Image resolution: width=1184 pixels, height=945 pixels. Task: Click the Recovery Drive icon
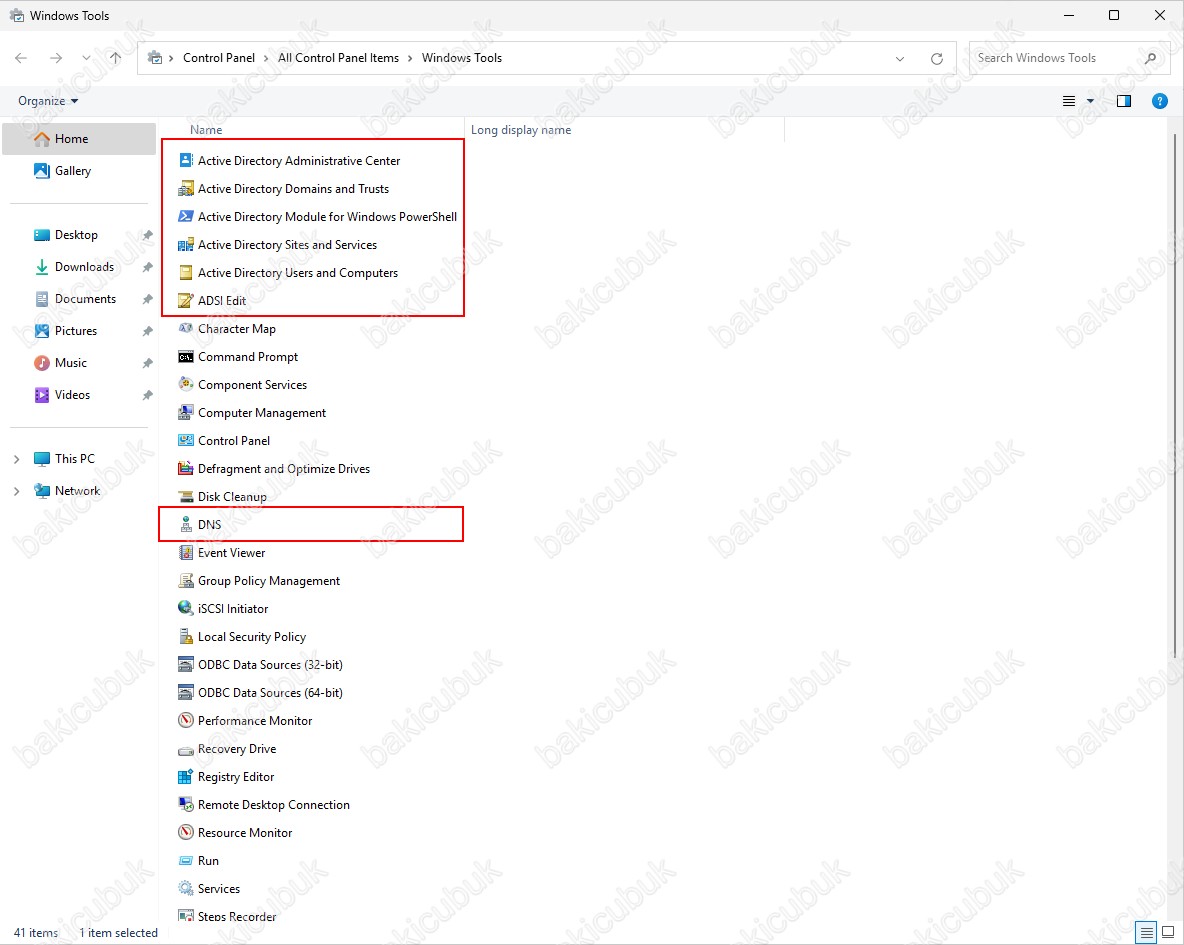coord(186,749)
